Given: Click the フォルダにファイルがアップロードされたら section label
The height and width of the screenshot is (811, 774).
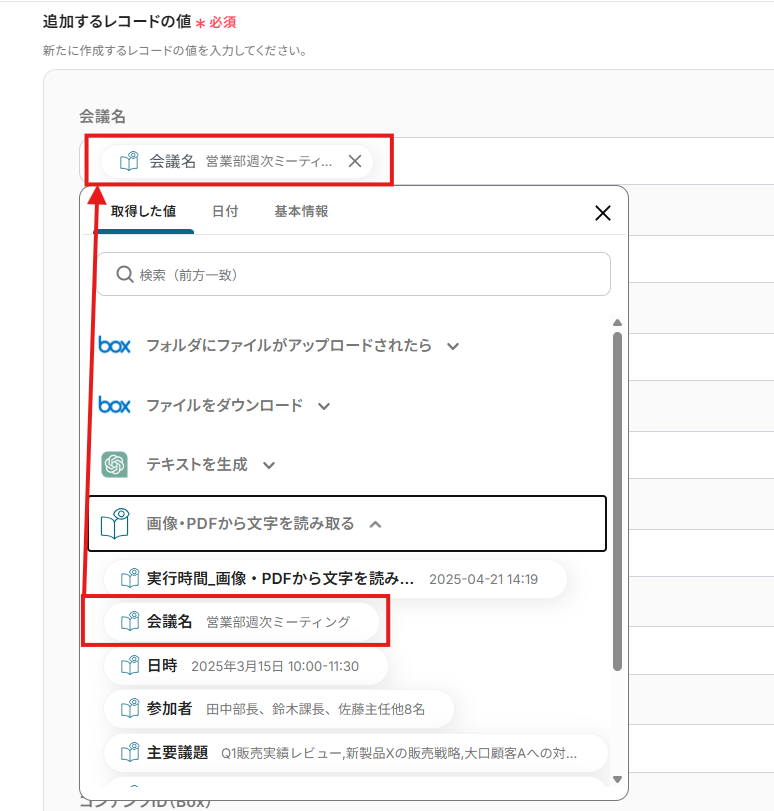Looking at the screenshot, I should tap(289, 346).
